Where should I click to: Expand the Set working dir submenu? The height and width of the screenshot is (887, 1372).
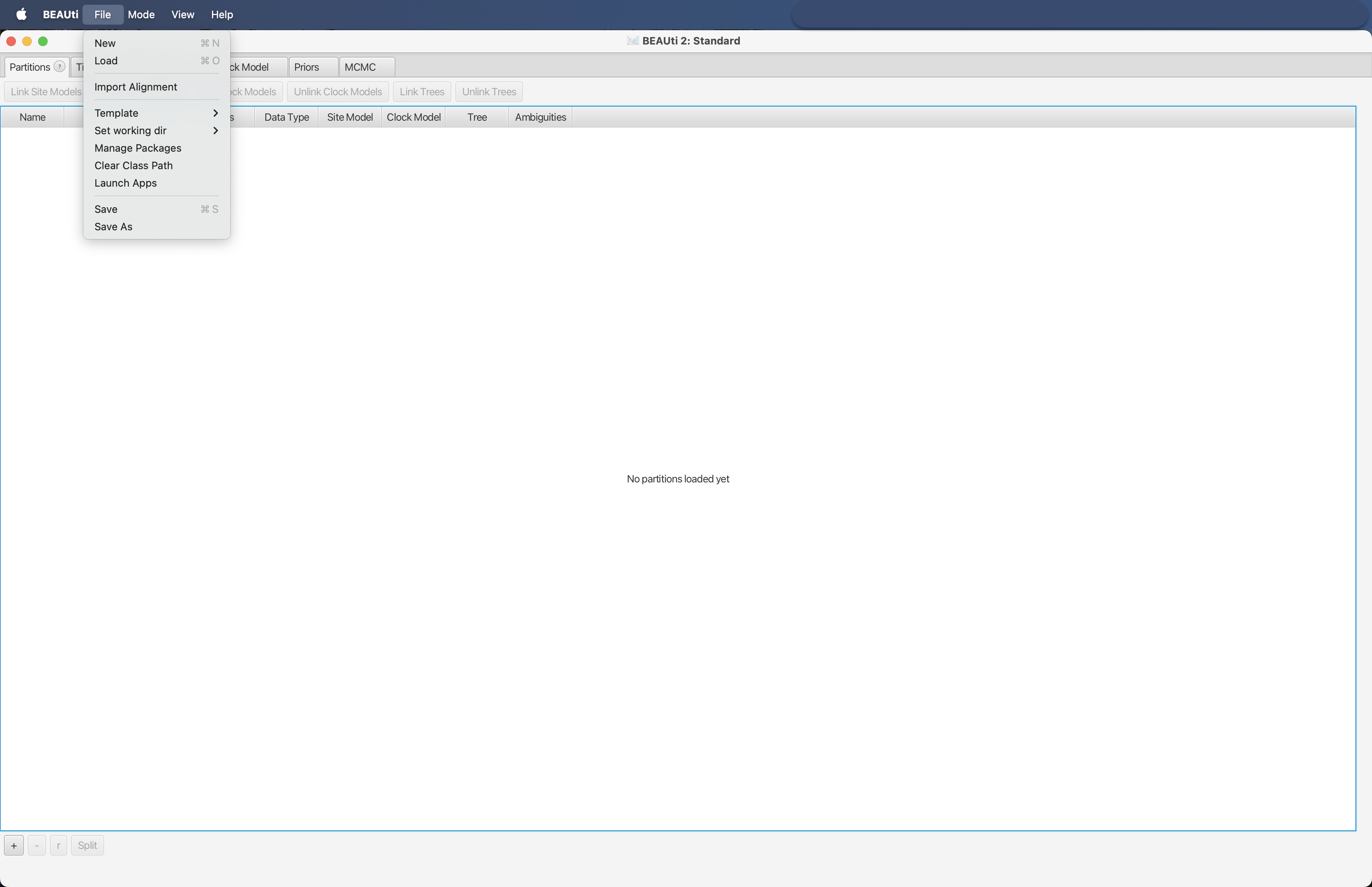(156, 131)
